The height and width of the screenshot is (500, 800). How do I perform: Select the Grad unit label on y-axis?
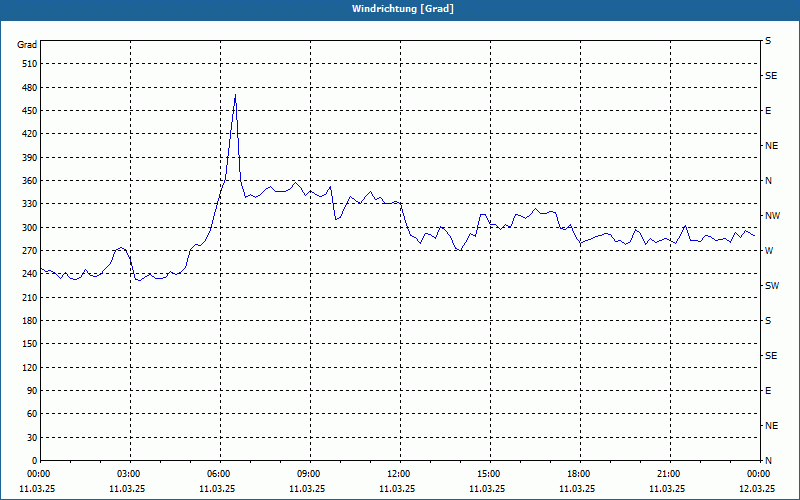pos(27,45)
